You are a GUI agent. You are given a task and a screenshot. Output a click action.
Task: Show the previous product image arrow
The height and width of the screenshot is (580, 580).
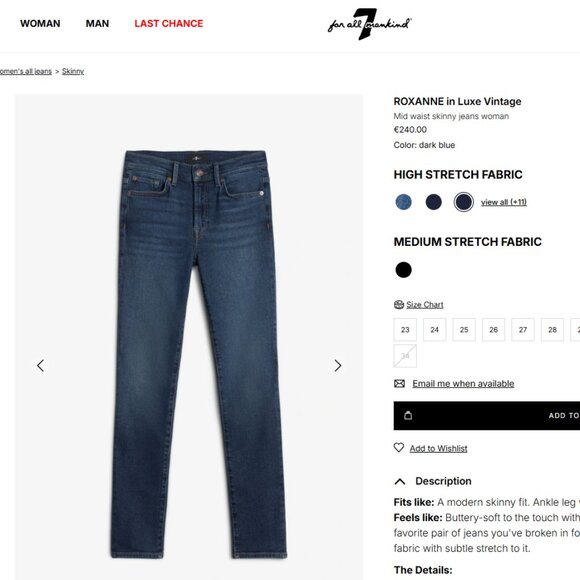point(41,365)
